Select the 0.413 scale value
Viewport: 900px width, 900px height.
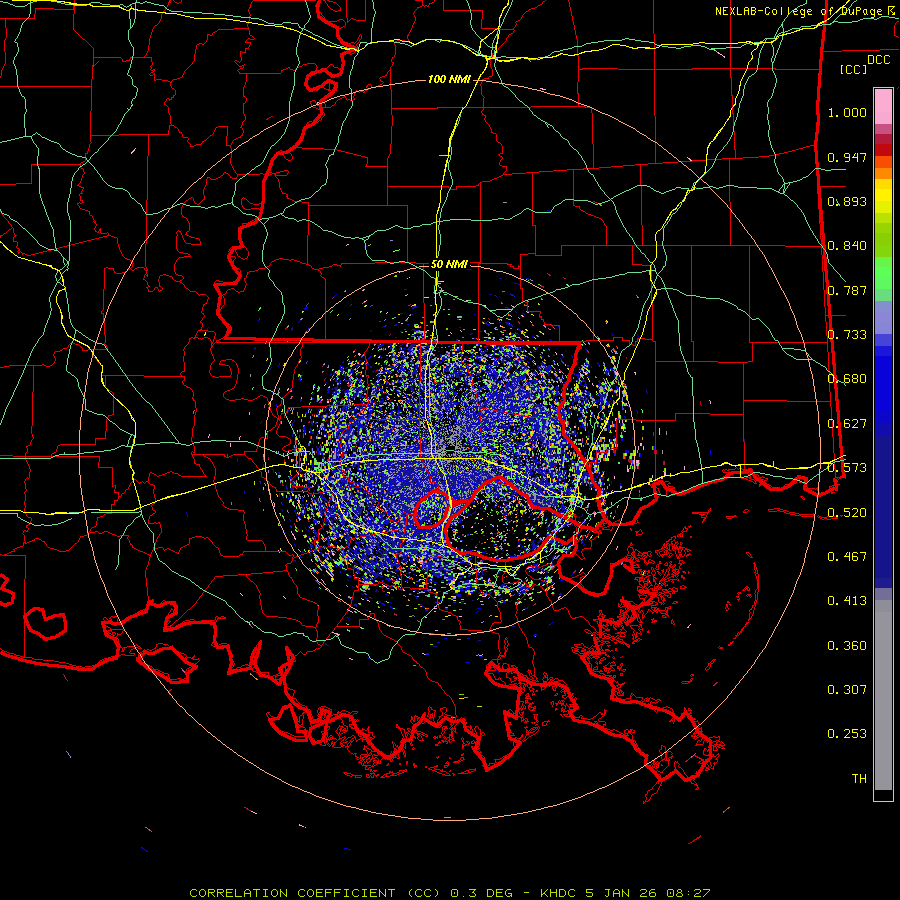pyautogui.click(x=847, y=601)
